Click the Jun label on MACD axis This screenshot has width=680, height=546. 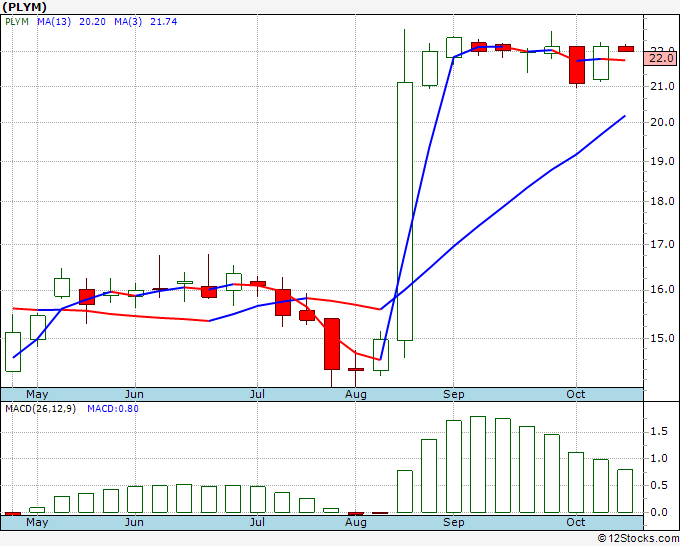[134, 523]
